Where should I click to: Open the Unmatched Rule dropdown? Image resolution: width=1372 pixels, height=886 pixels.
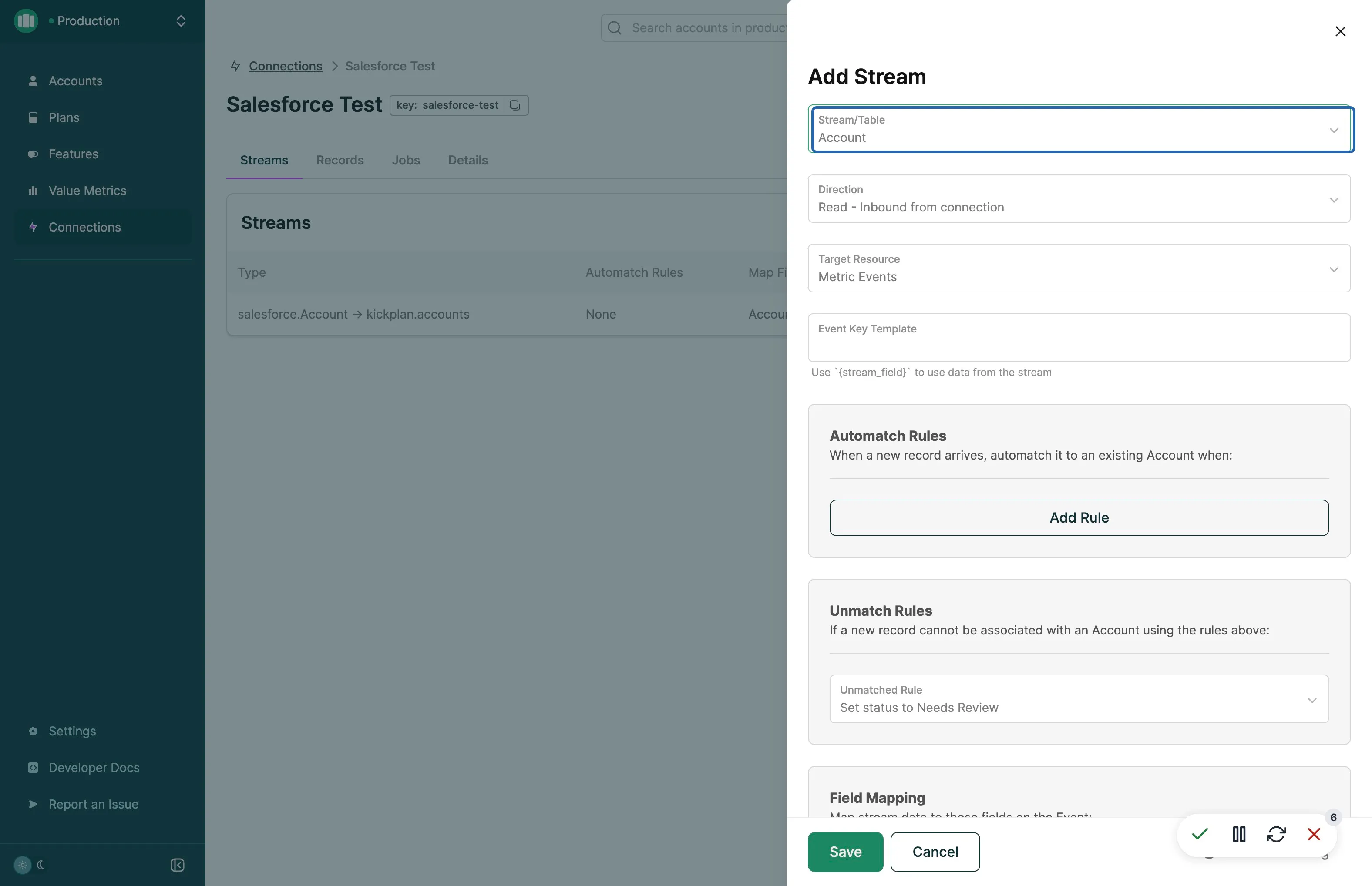pos(1079,699)
